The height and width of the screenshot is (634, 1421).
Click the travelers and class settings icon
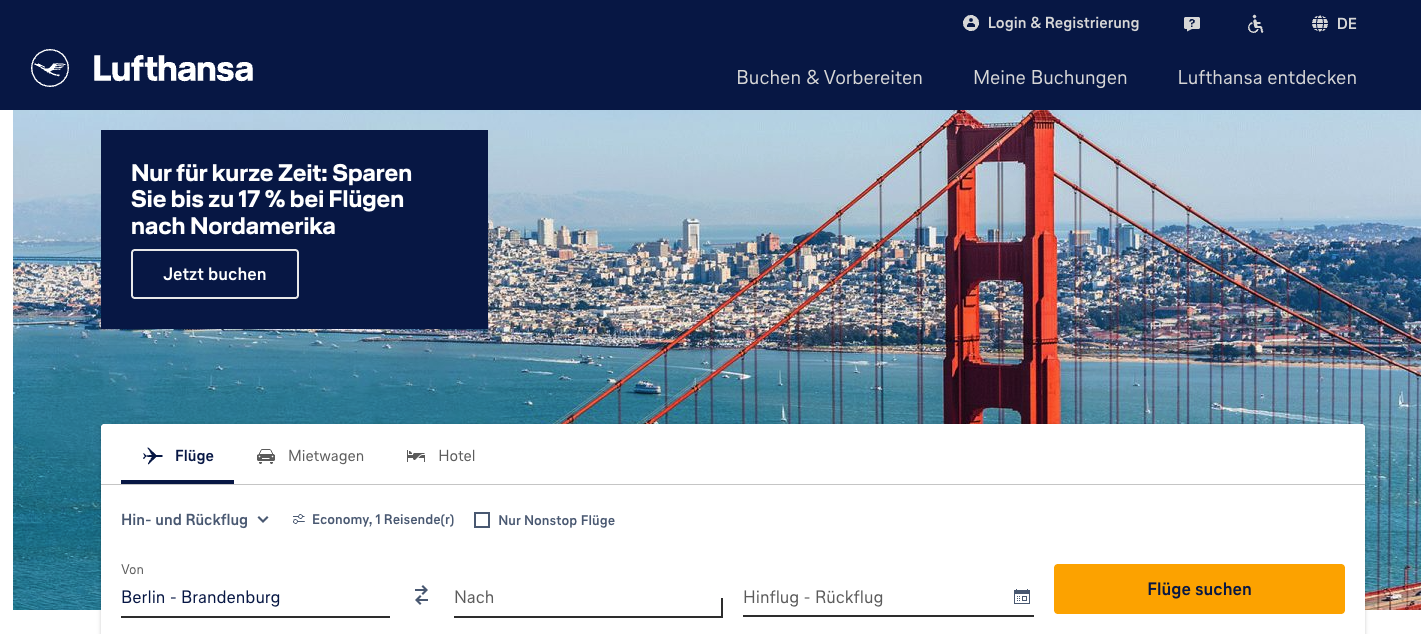click(298, 520)
